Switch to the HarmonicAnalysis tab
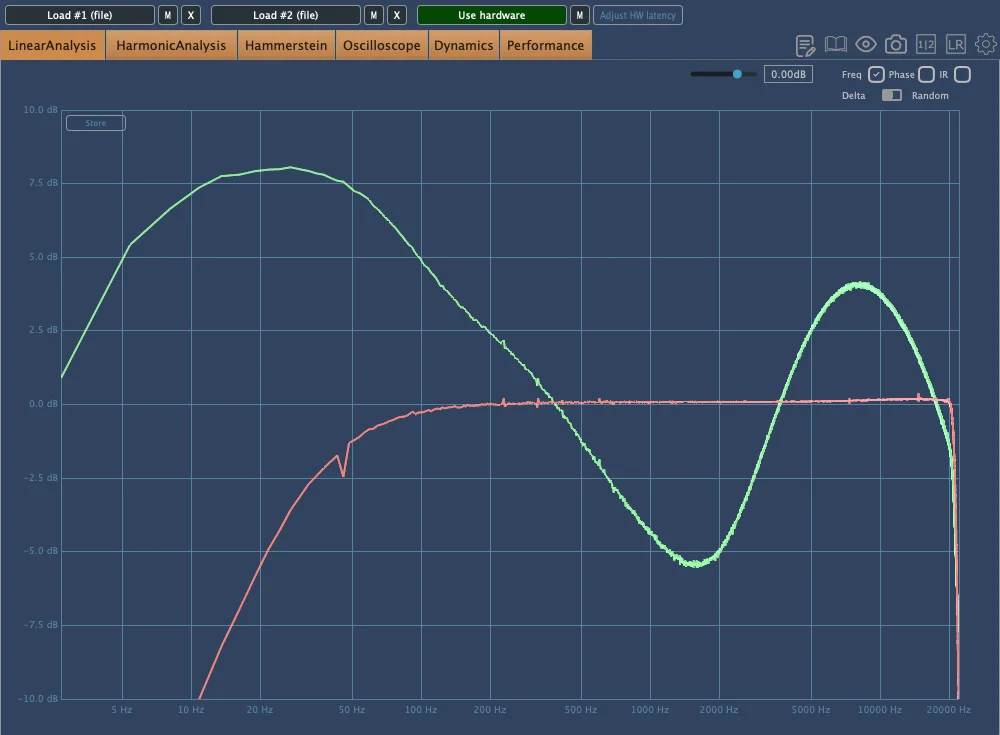1000x735 pixels. 171,45
